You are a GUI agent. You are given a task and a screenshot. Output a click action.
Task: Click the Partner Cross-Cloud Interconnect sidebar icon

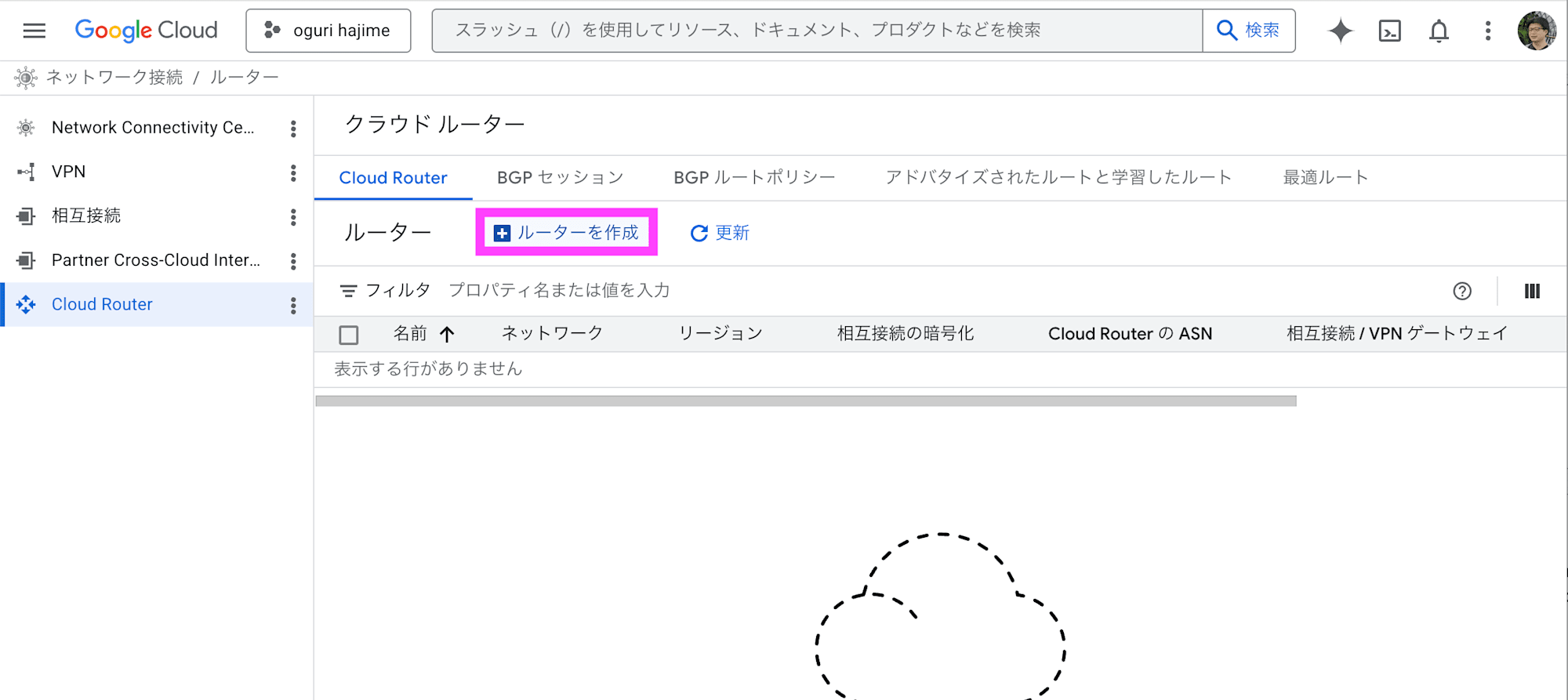point(26,260)
